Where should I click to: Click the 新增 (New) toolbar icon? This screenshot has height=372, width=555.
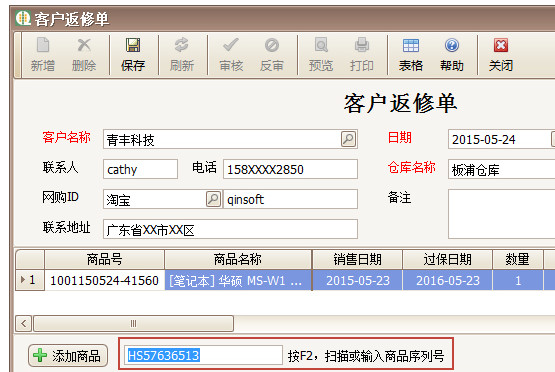[43, 45]
